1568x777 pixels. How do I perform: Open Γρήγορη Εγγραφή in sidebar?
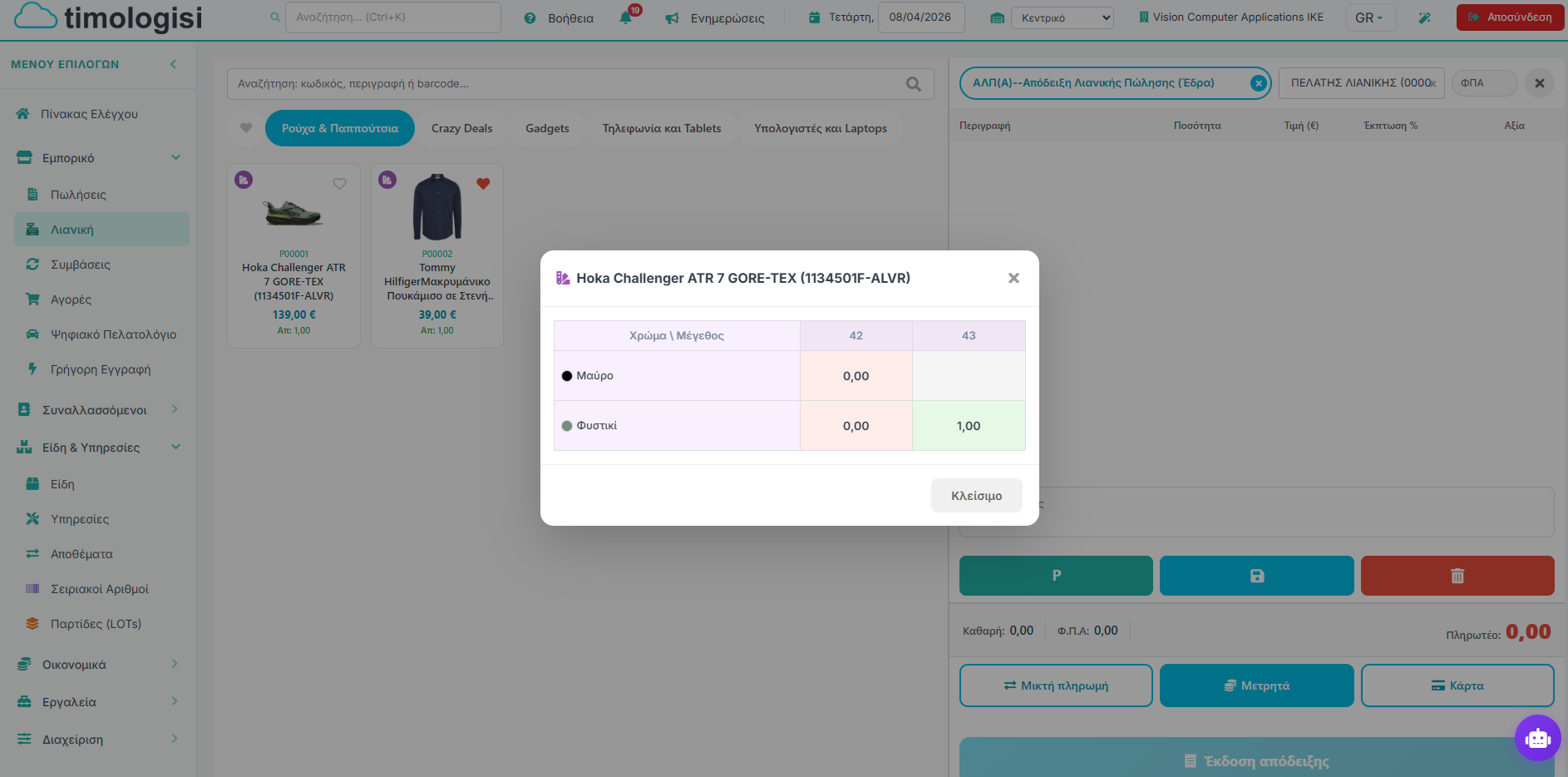point(101,369)
